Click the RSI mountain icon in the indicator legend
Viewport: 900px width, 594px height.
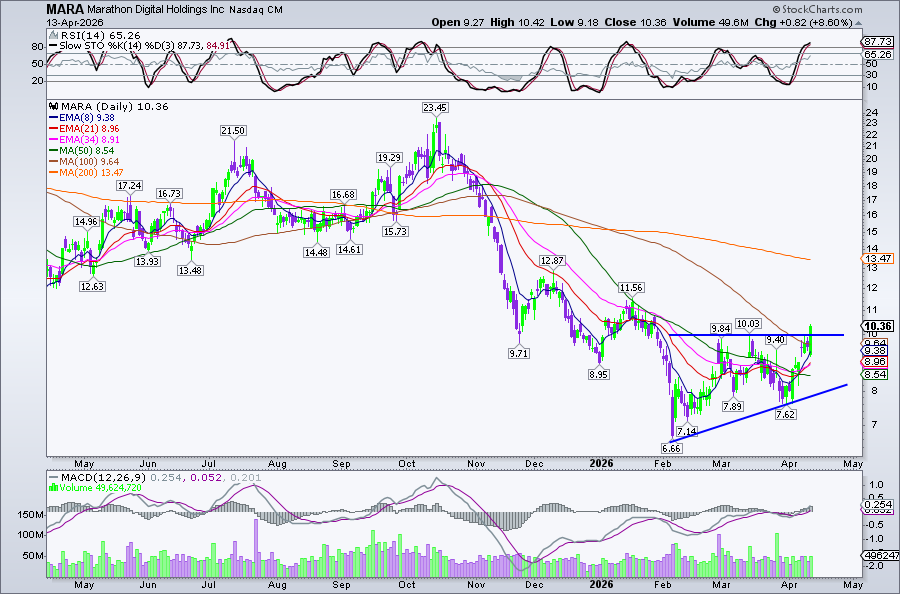click(53, 35)
